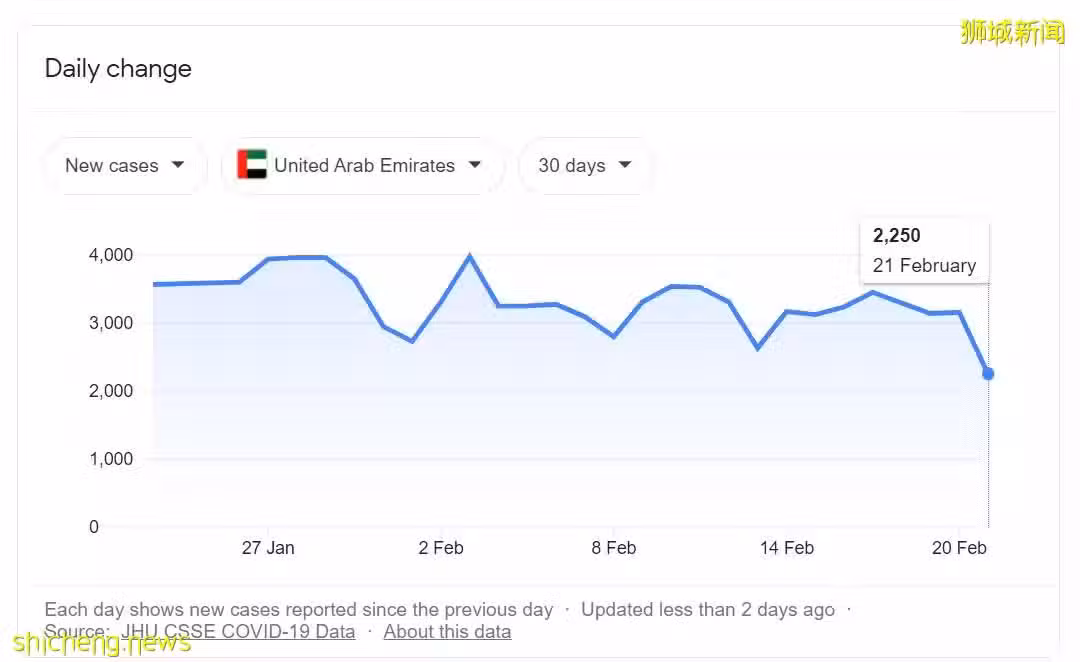Open the United Arab Emirates country dropdown
The image size is (1080, 662).
[x=362, y=166]
